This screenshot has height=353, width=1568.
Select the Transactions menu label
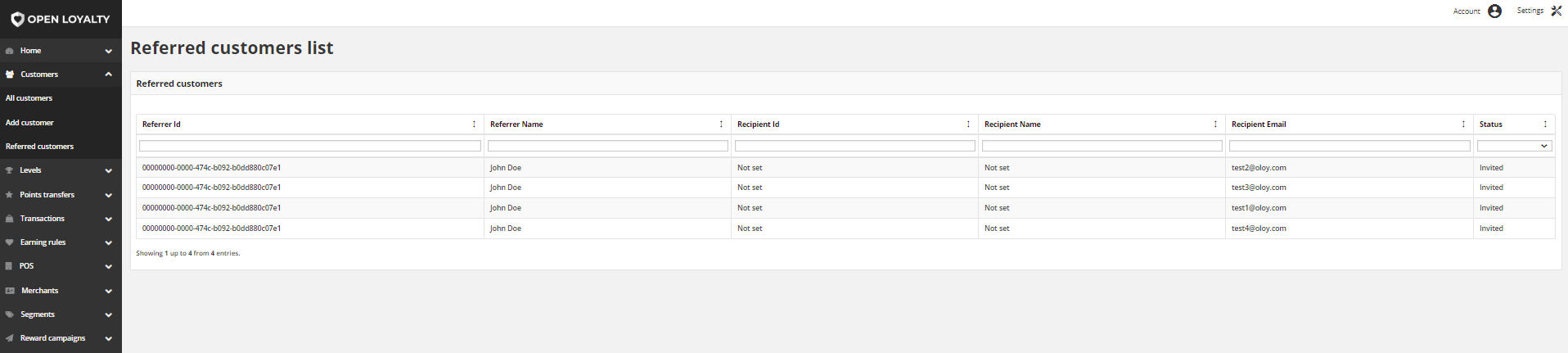click(43, 219)
